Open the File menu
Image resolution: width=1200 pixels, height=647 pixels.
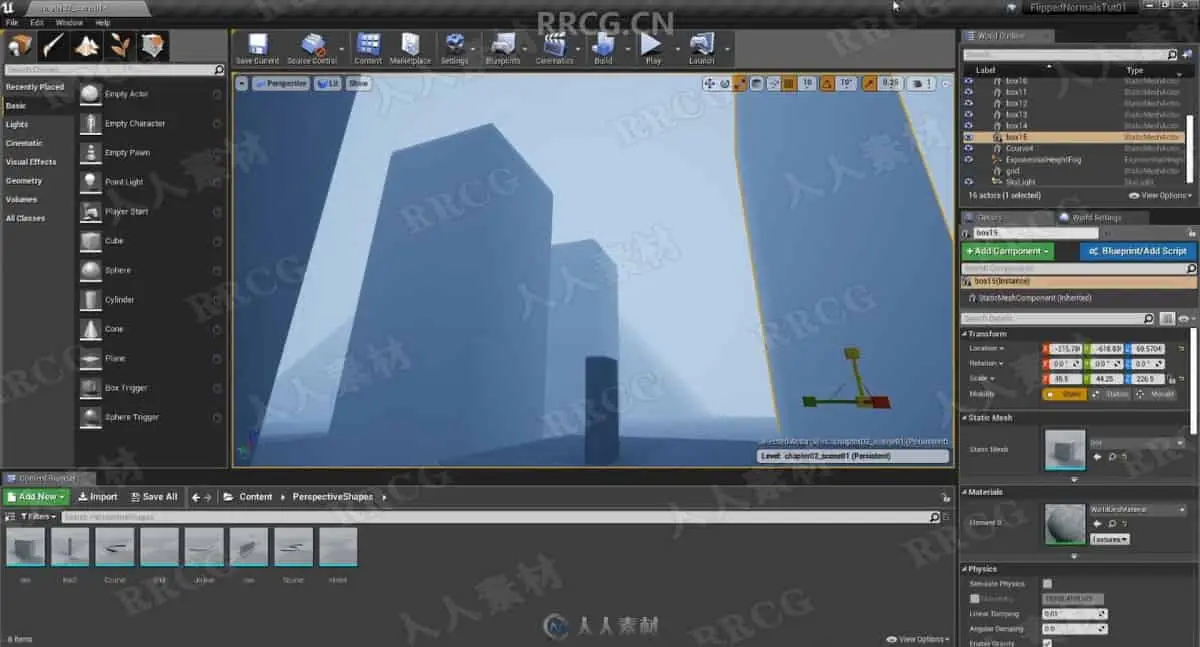coord(12,22)
